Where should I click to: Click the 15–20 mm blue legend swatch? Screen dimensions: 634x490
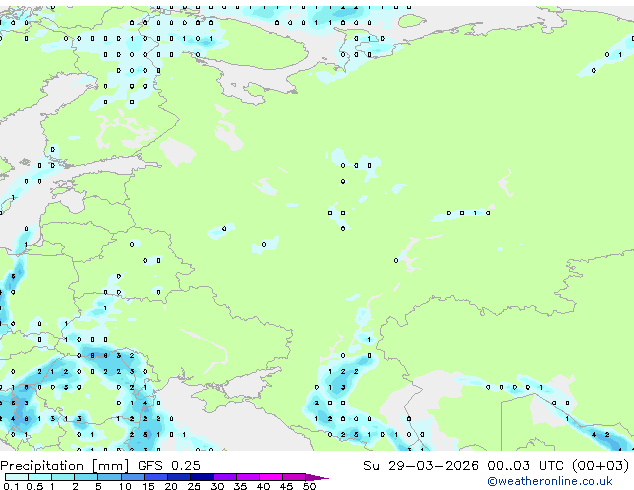[x=156, y=477]
